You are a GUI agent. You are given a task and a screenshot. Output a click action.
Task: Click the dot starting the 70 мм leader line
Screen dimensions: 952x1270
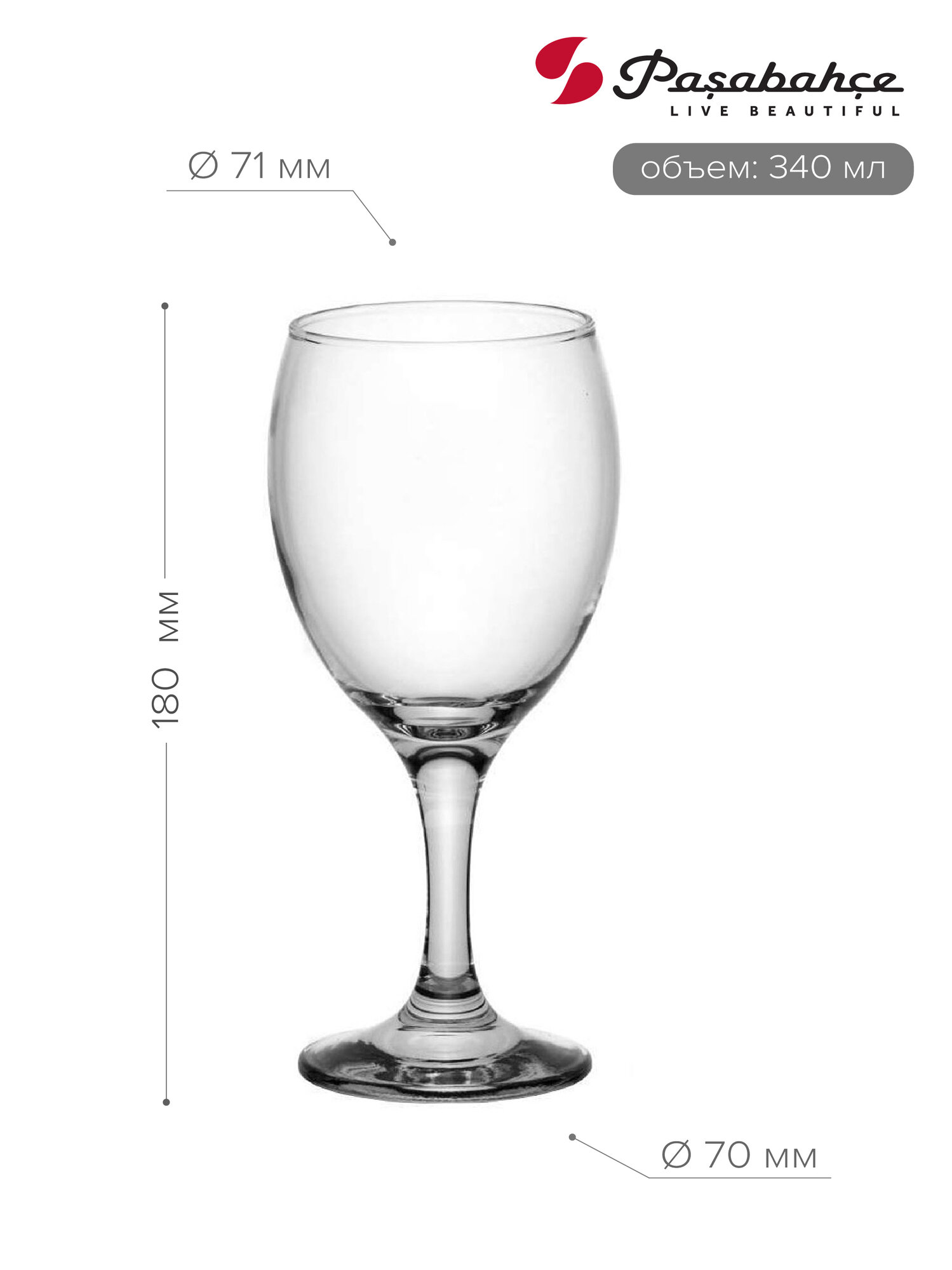tap(572, 1137)
